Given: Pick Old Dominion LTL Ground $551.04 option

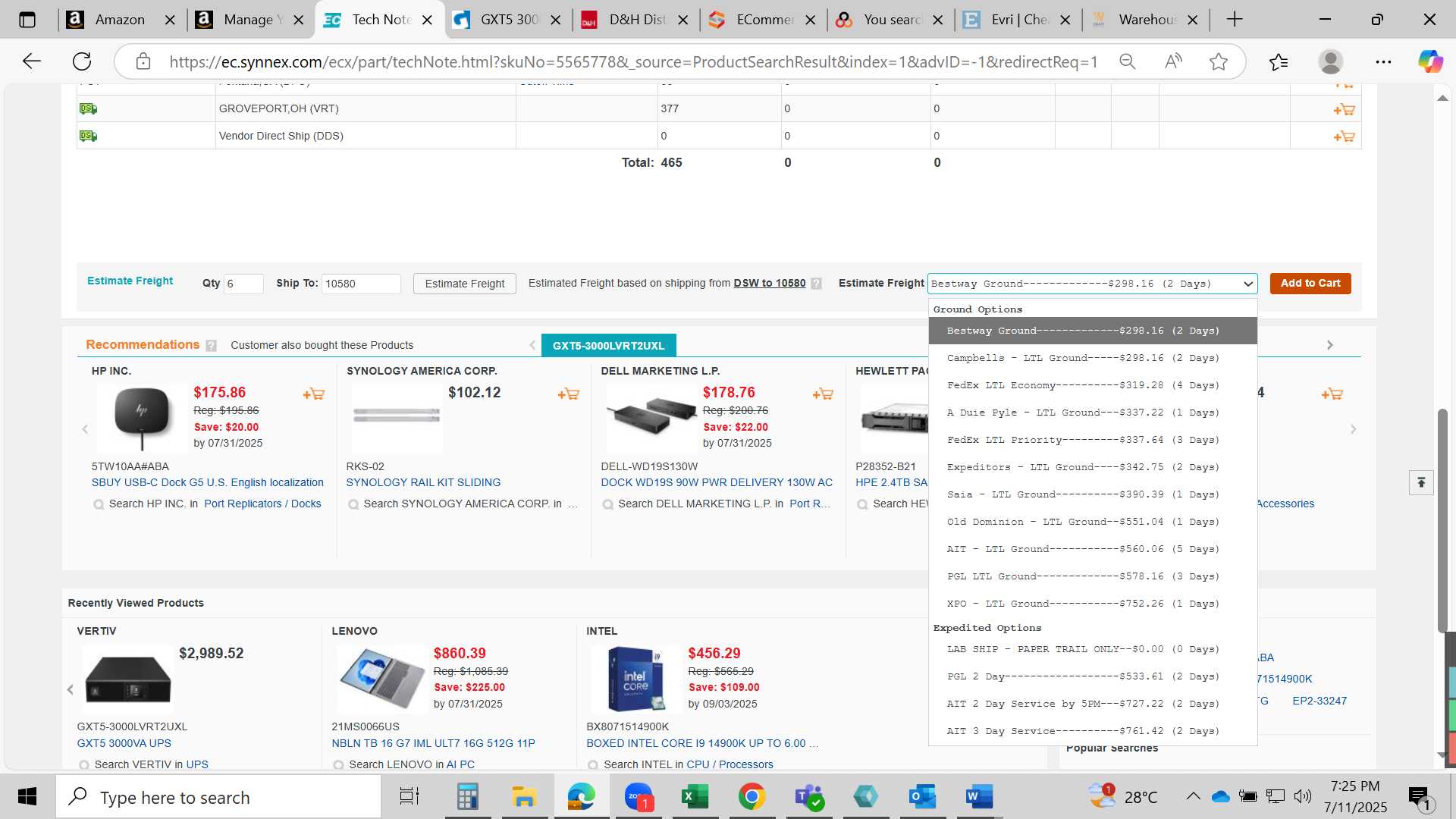Looking at the screenshot, I should (x=1093, y=522).
